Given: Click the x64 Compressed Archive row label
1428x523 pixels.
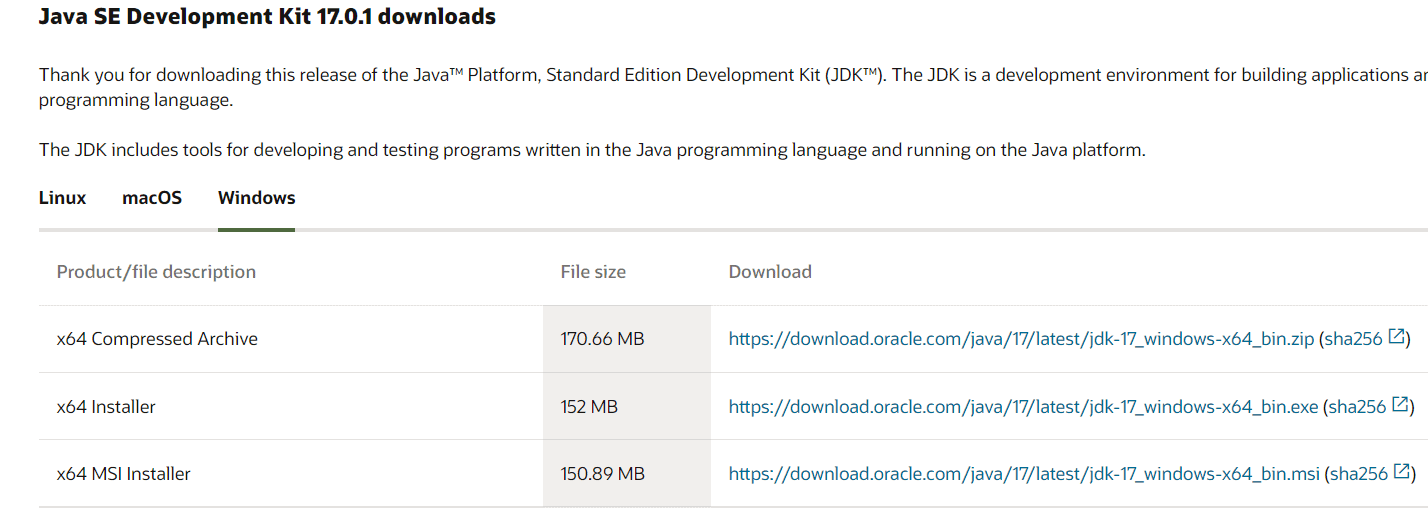Looking at the screenshot, I should pyautogui.click(x=157, y=339).
